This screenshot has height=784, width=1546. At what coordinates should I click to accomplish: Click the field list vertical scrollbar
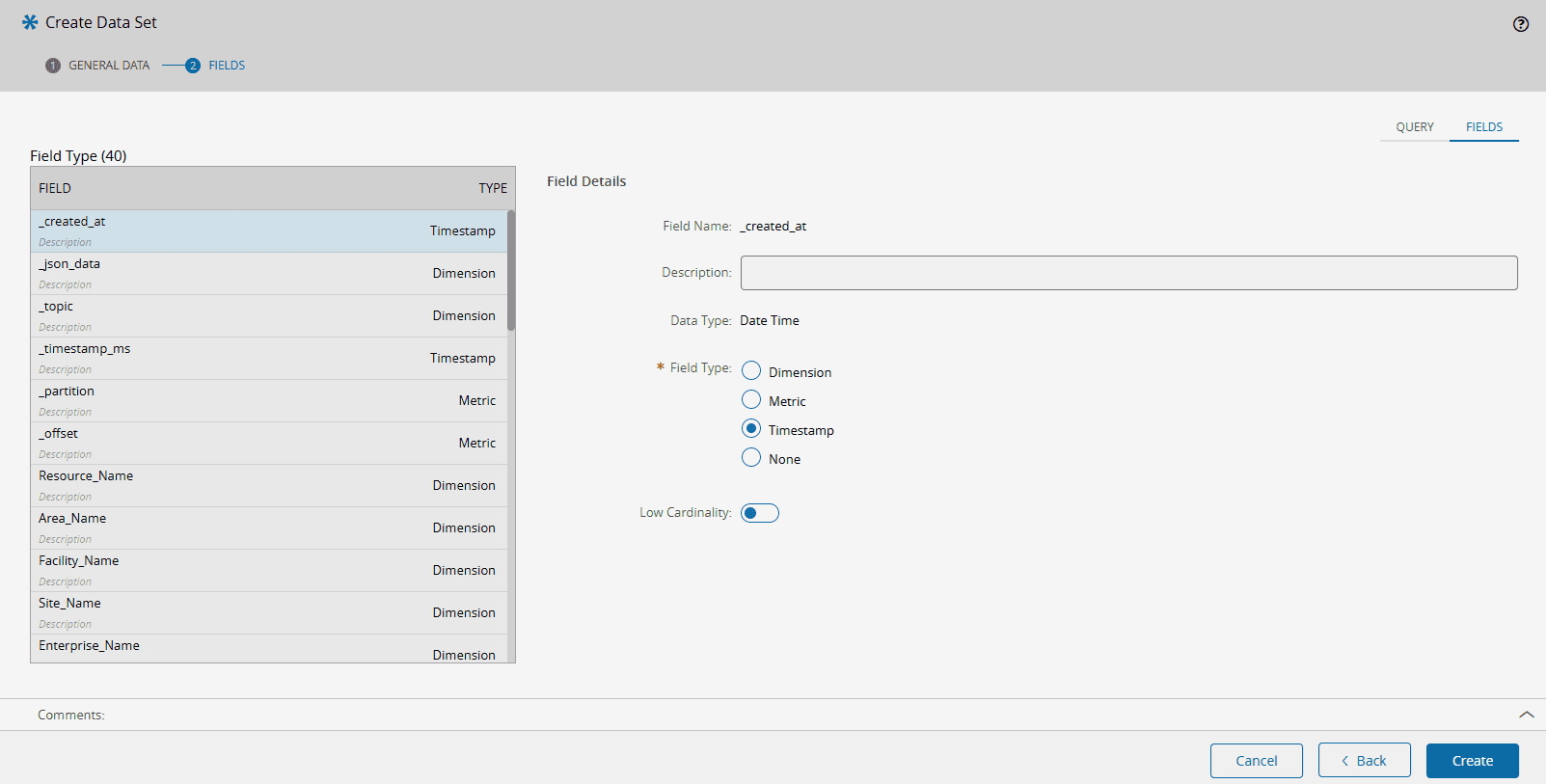[511, 271]
